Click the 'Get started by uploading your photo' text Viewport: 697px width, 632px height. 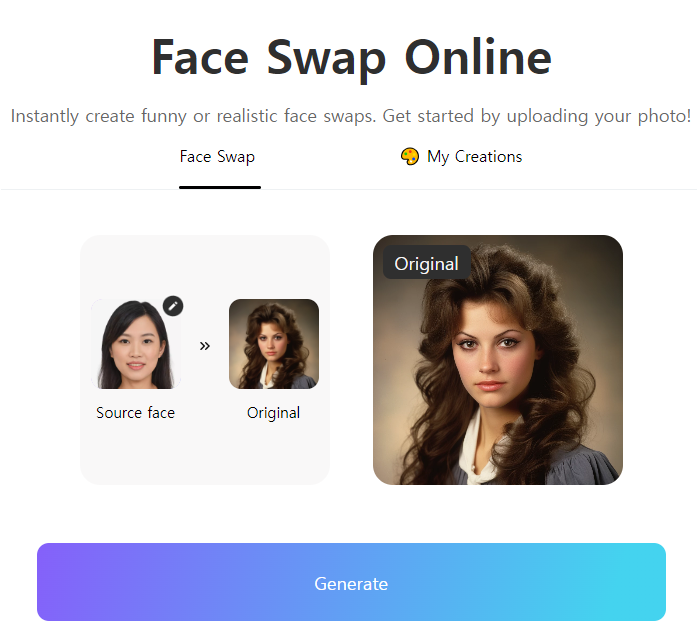click(537, 116)
